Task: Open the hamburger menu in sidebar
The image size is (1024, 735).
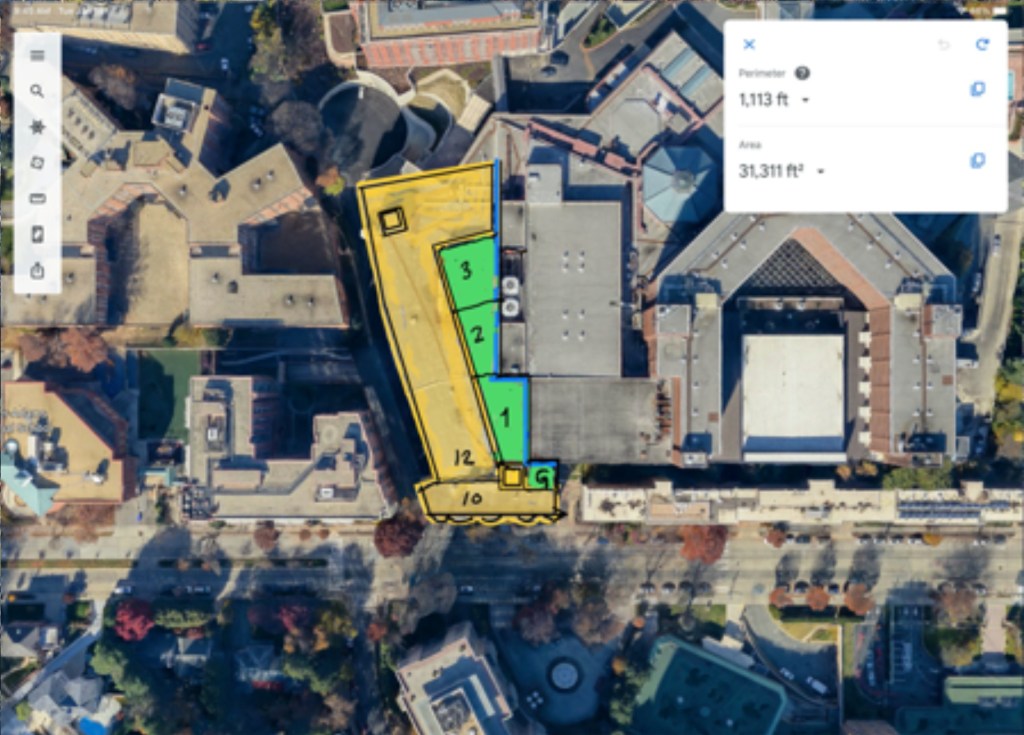Action: pos(37,56)
